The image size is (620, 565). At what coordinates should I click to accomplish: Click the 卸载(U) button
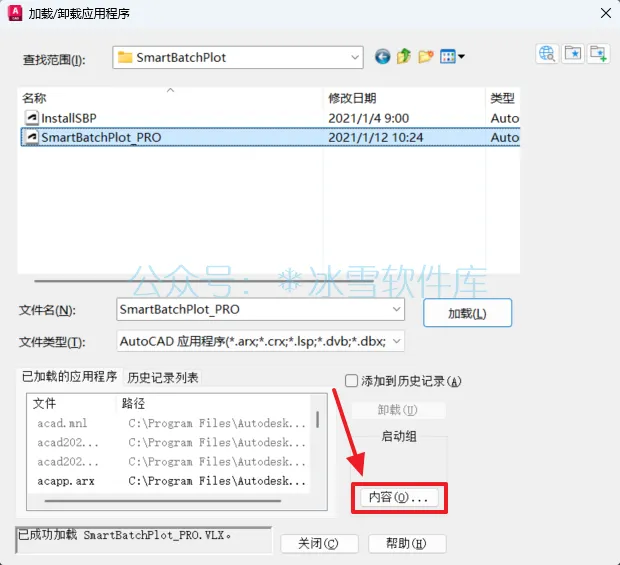pyautogui.click(x=398, y=410)
